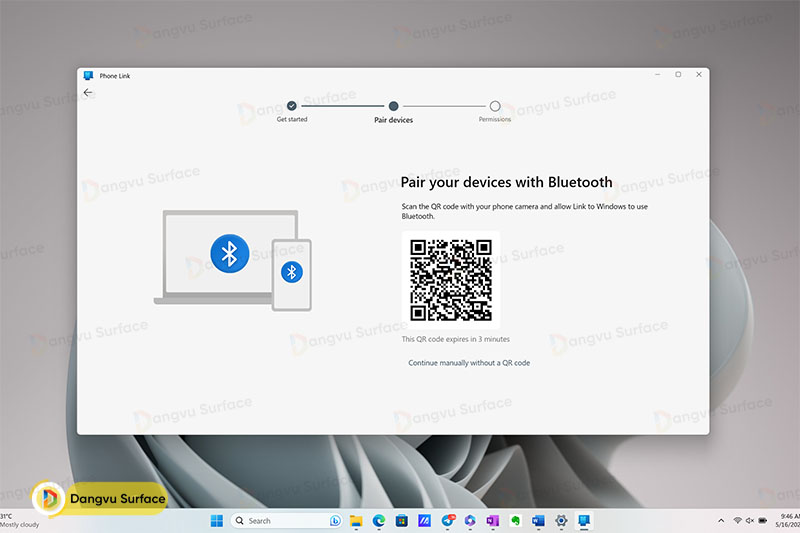Screen dimensions: 800x533
Task: Open Settings gear from taskbar
Action: (x=561, y=521)
